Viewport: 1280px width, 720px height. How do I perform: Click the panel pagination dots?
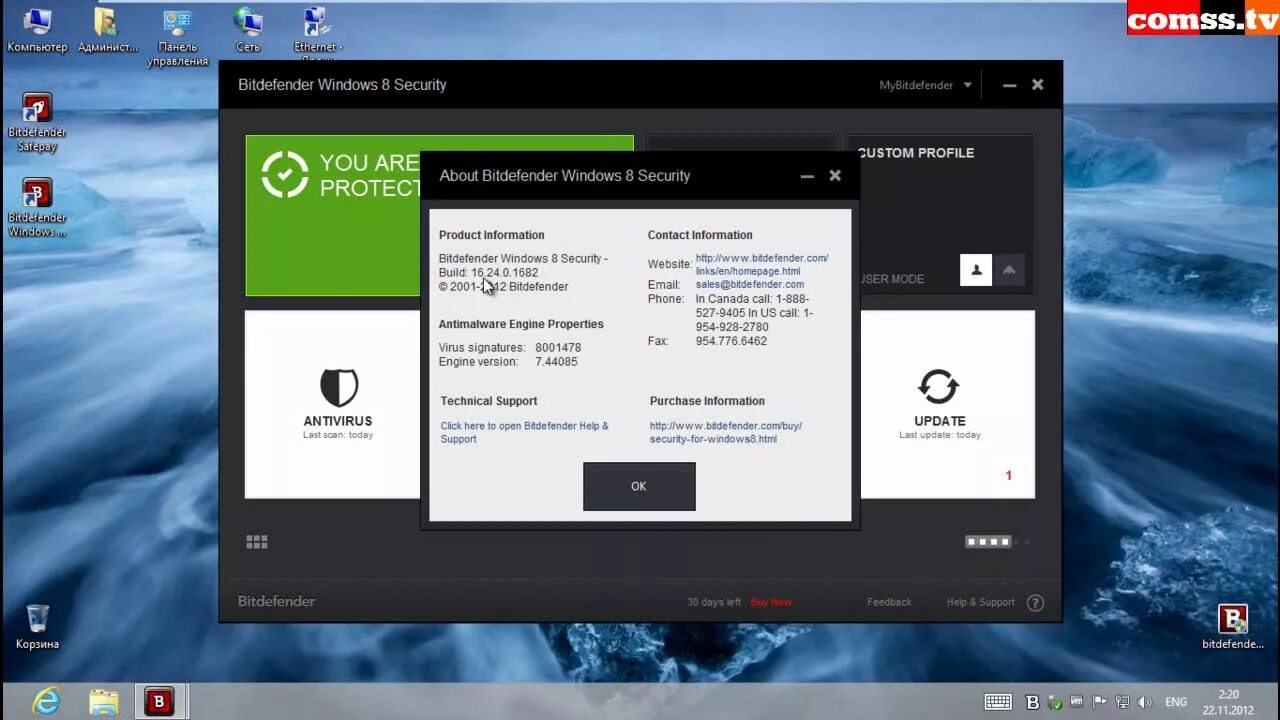pos(990,542)
